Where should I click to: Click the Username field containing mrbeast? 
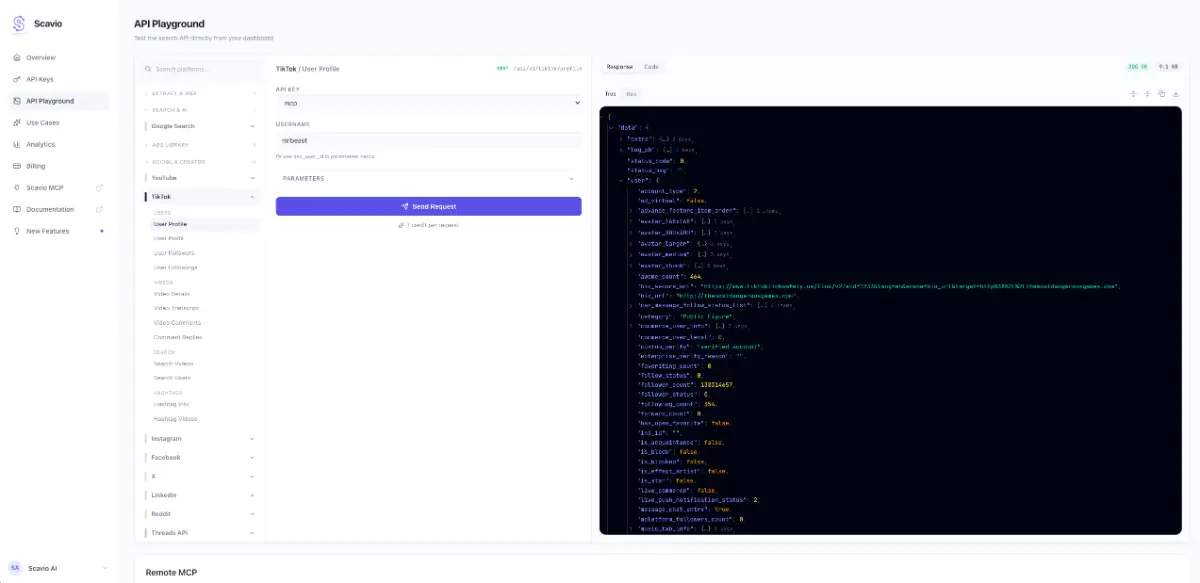[x=428, y=141]
